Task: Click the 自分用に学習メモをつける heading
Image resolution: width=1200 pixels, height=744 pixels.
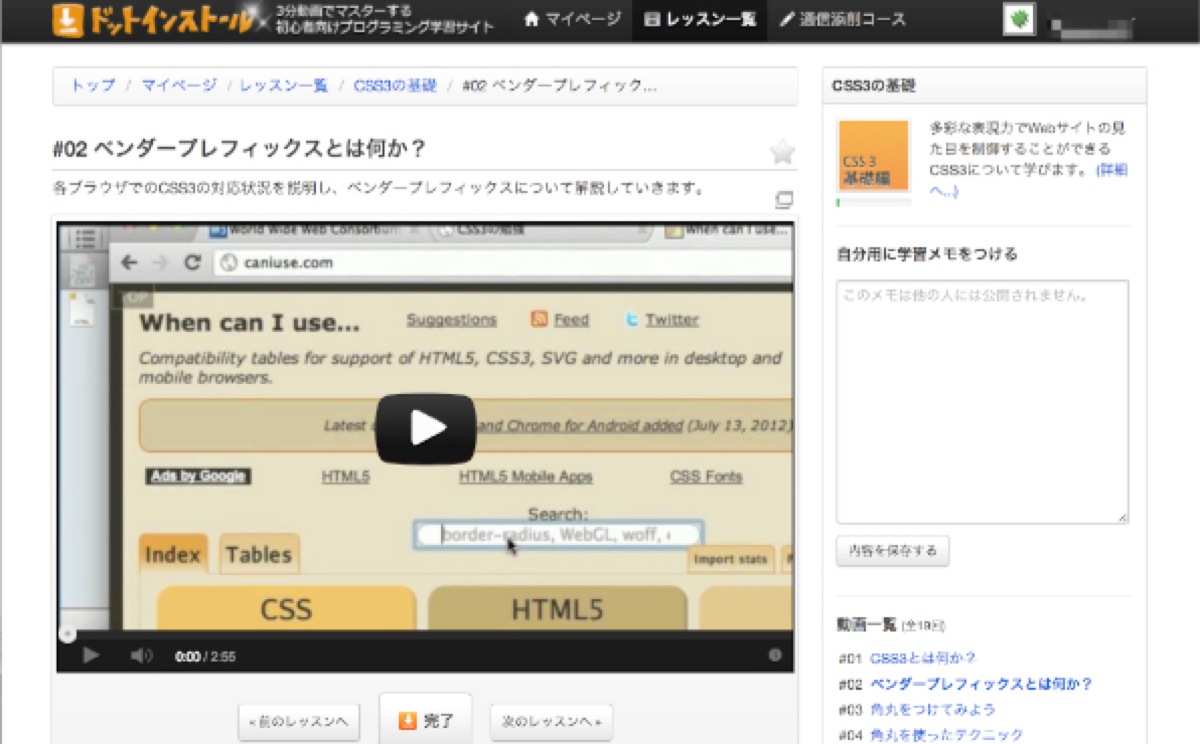Action: tap(927, 254)
